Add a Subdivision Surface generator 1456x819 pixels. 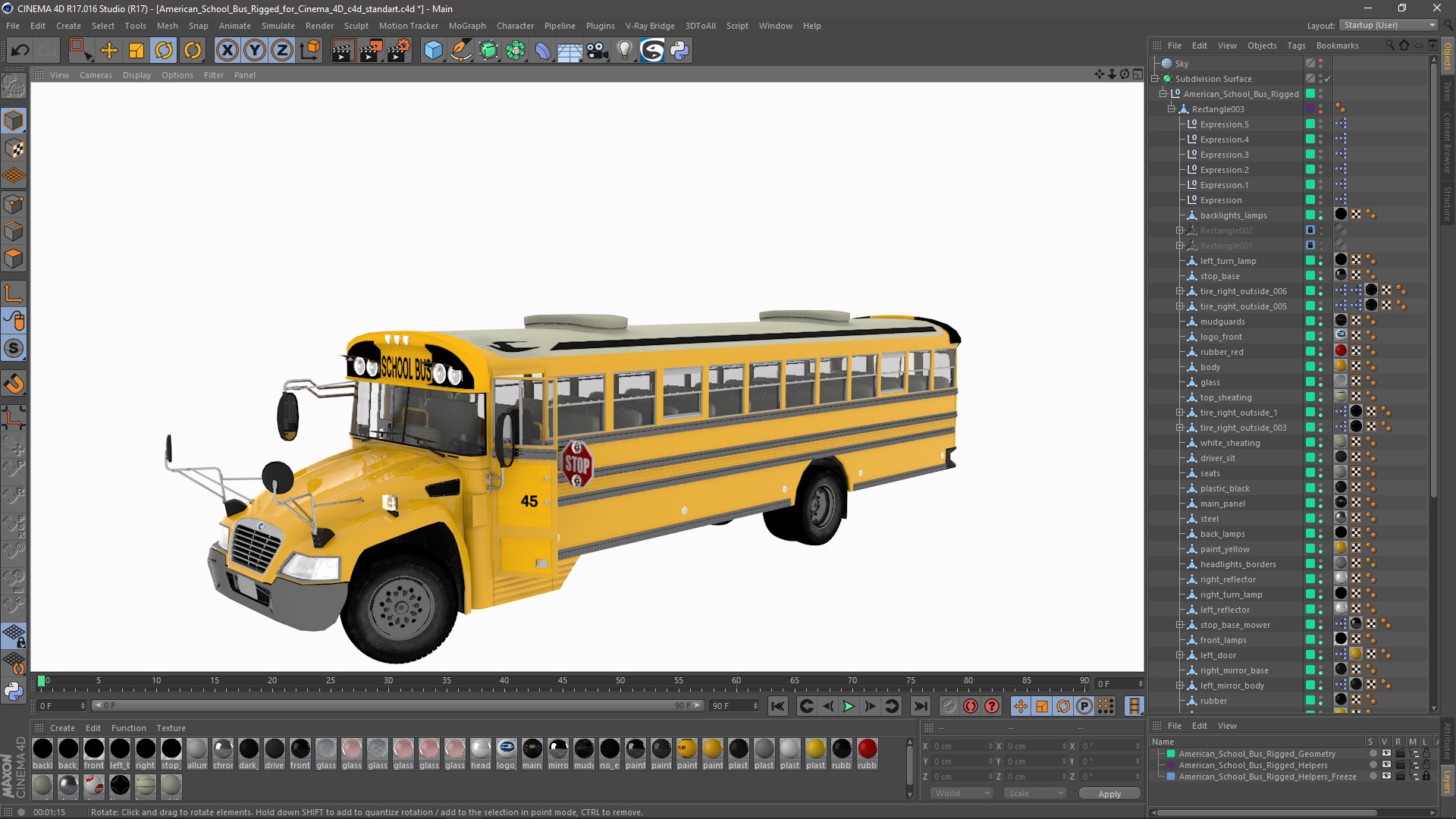[x=488, y=51]
